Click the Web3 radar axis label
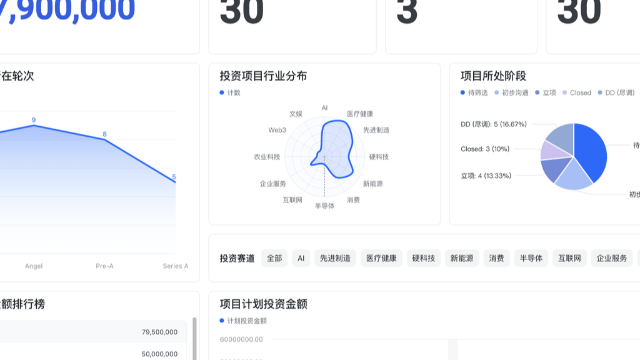 tap(277, 130)
